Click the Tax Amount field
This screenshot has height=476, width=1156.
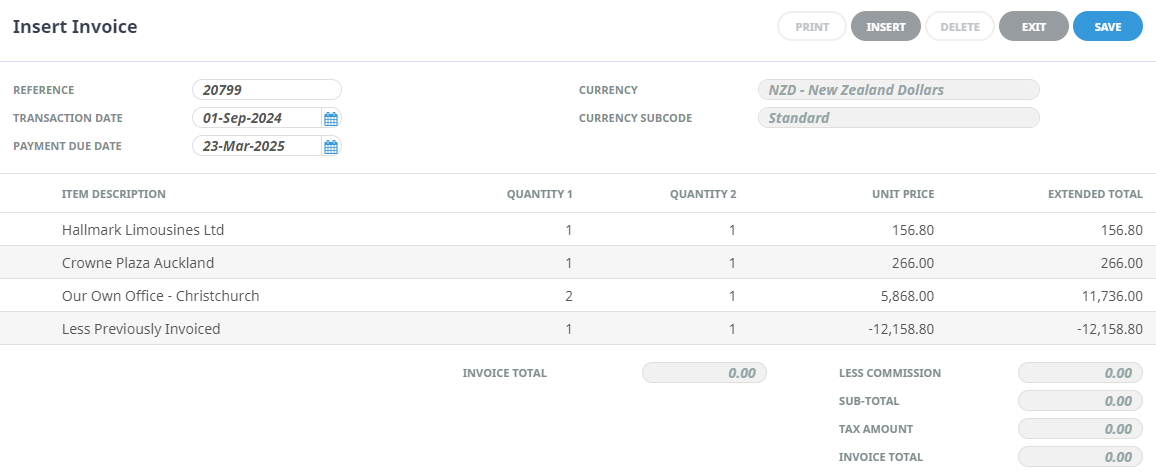[x=1079, y=429]
